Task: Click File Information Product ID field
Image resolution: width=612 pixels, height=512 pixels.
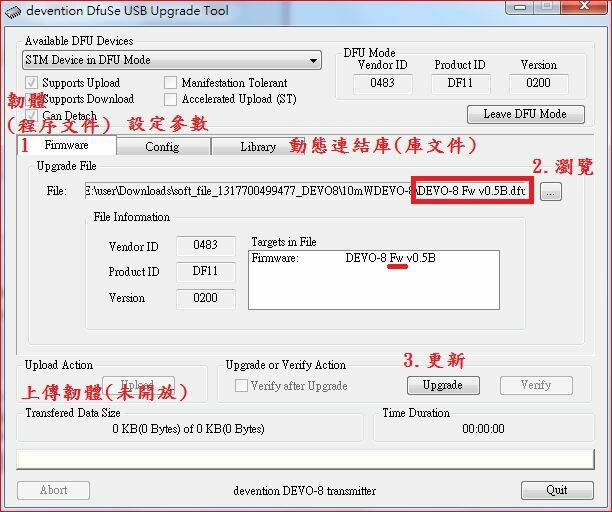Action: click(x=206, y=272)
